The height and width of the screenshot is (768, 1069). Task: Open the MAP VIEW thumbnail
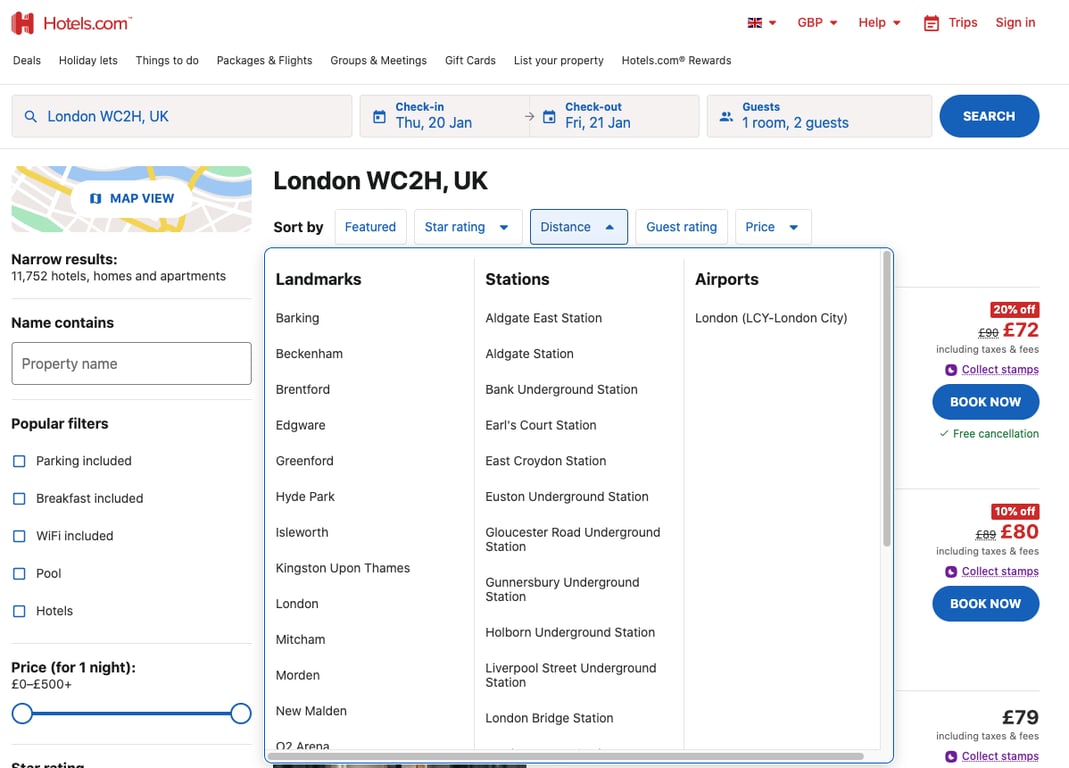[x=132, y=198]
